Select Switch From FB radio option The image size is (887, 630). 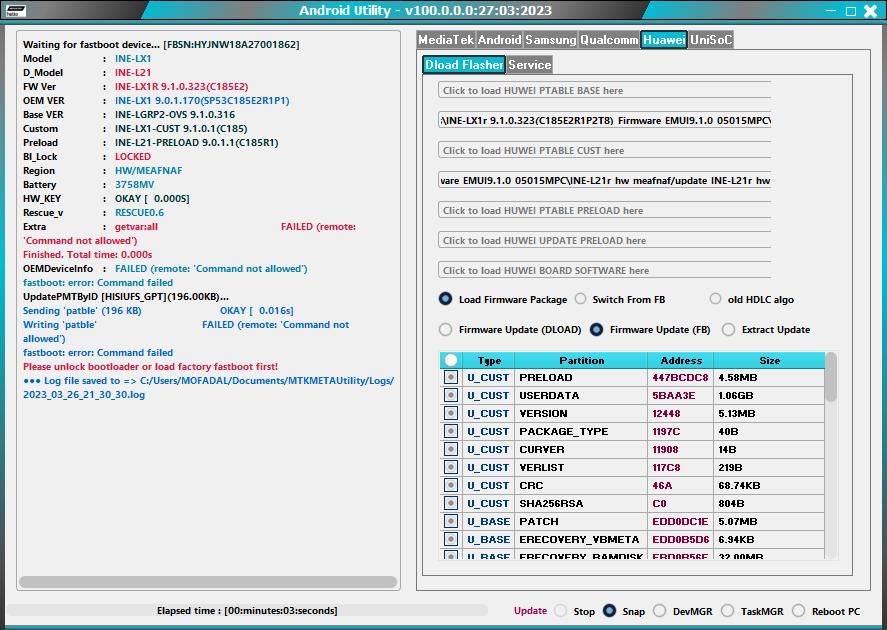pyautogui.click(x=581, y=299)
